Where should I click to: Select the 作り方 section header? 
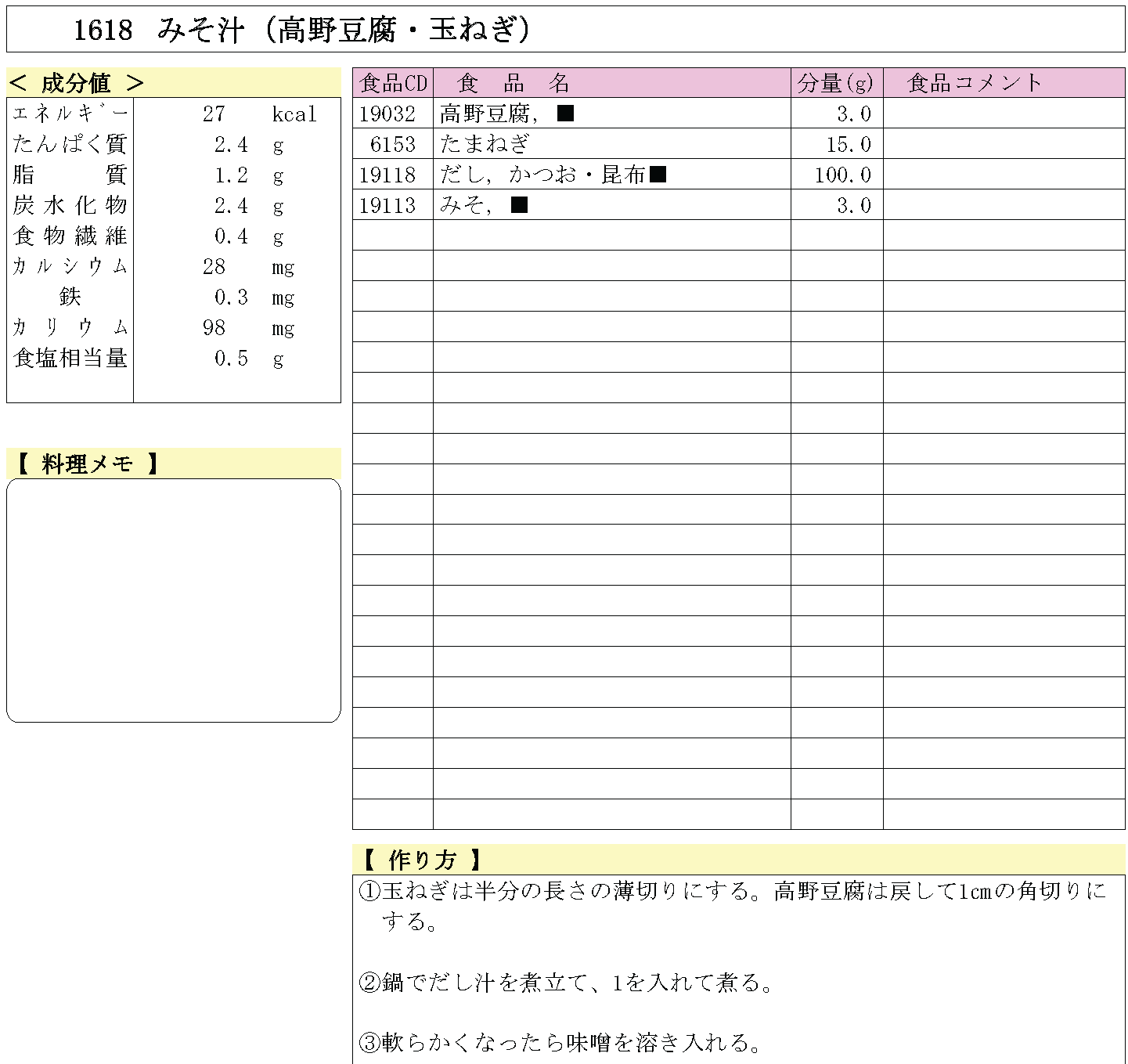(421, 860)
